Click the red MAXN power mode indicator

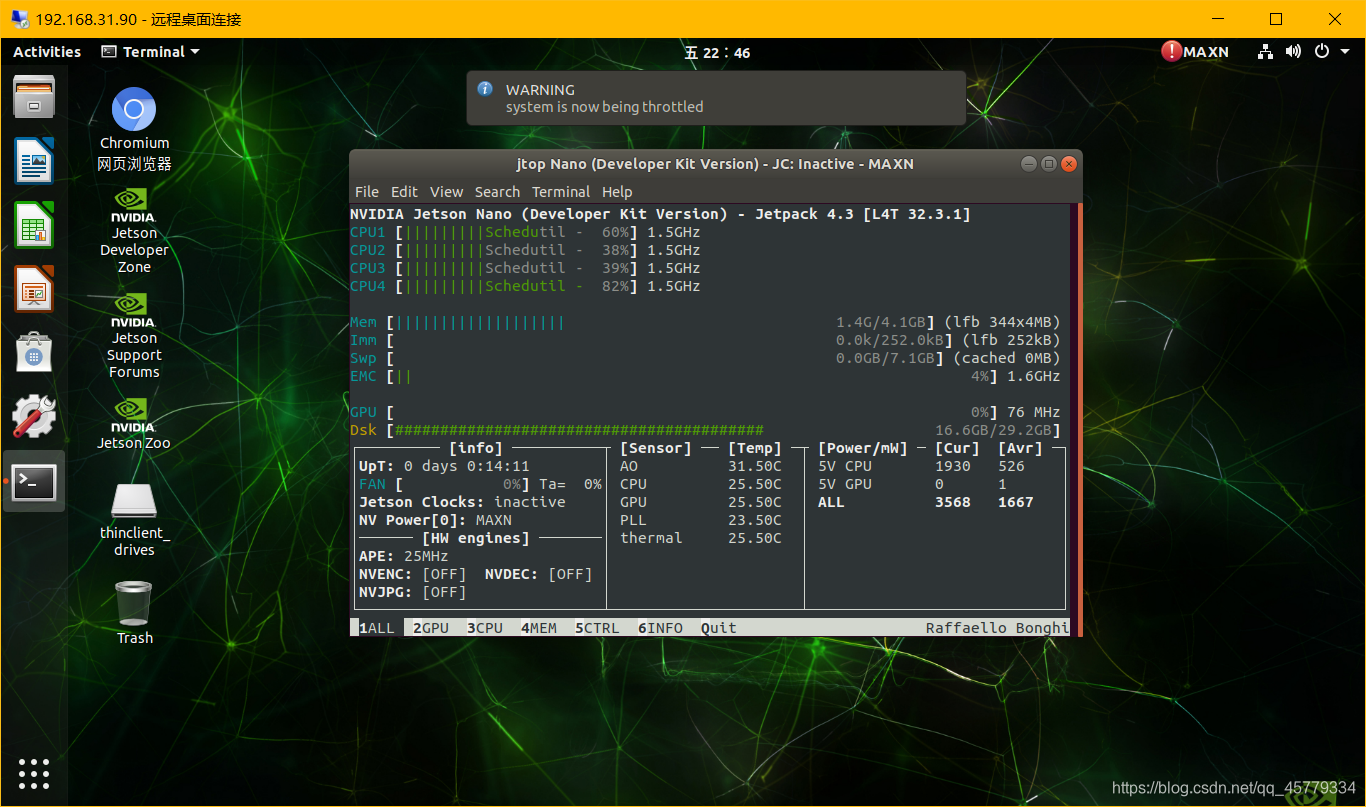(x=1195, y=51)
